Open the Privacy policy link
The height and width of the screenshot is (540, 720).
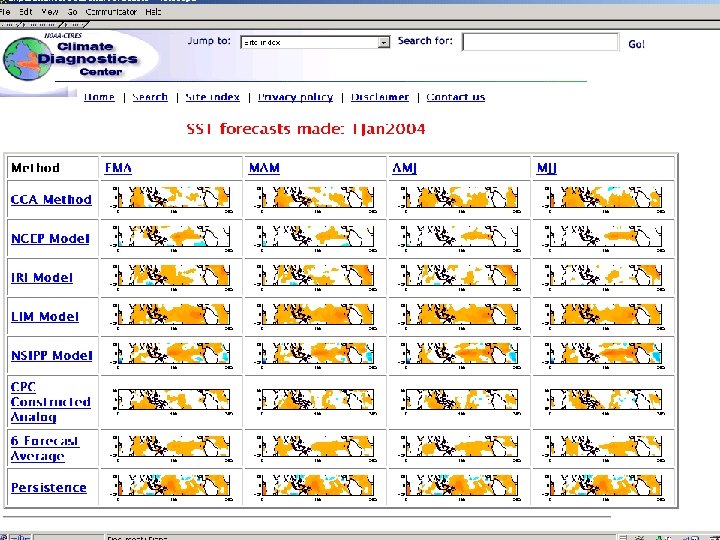(295, 97)
